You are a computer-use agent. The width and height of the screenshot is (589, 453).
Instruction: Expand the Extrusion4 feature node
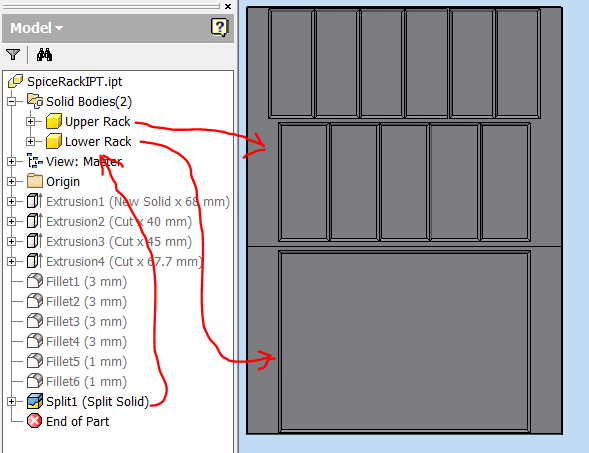(x=12, y=261)
